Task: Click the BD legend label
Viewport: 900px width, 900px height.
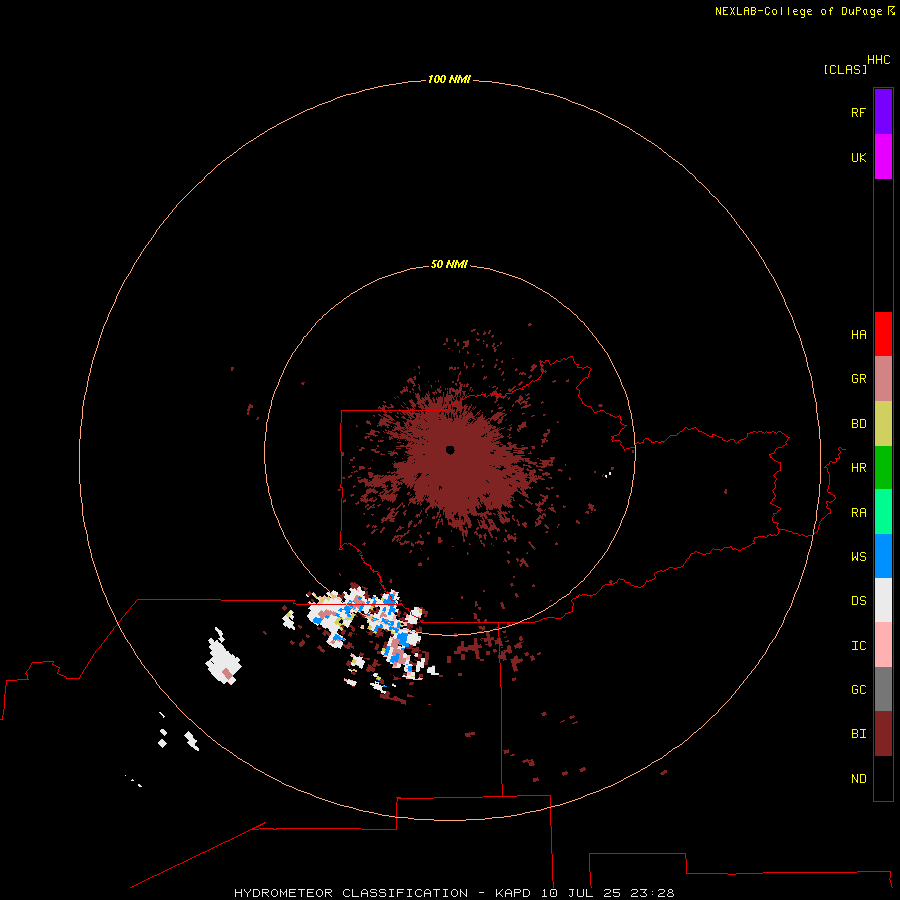Action: [x=858, y=424]
